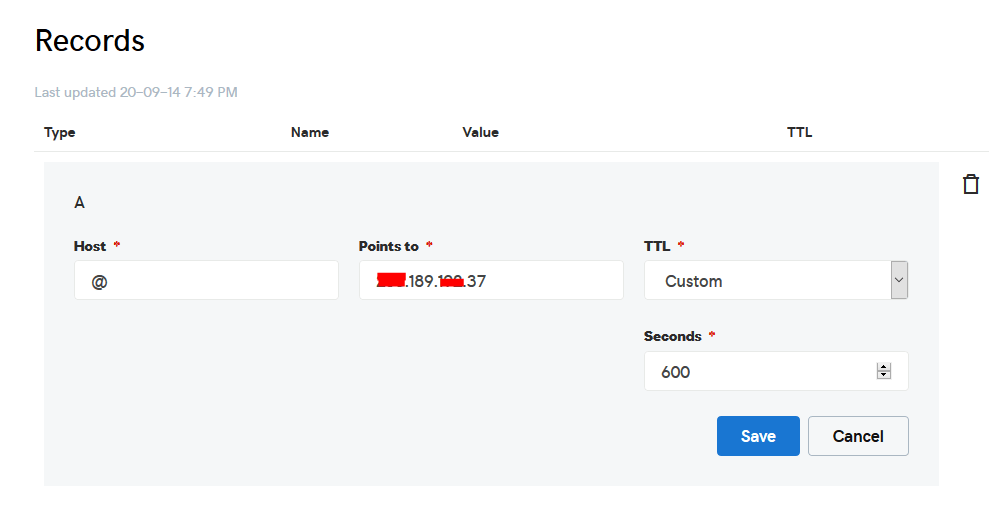This screenshot has width=996, height=505.
Task: Delete the A record with the trash icon
Action: point(971,184)
